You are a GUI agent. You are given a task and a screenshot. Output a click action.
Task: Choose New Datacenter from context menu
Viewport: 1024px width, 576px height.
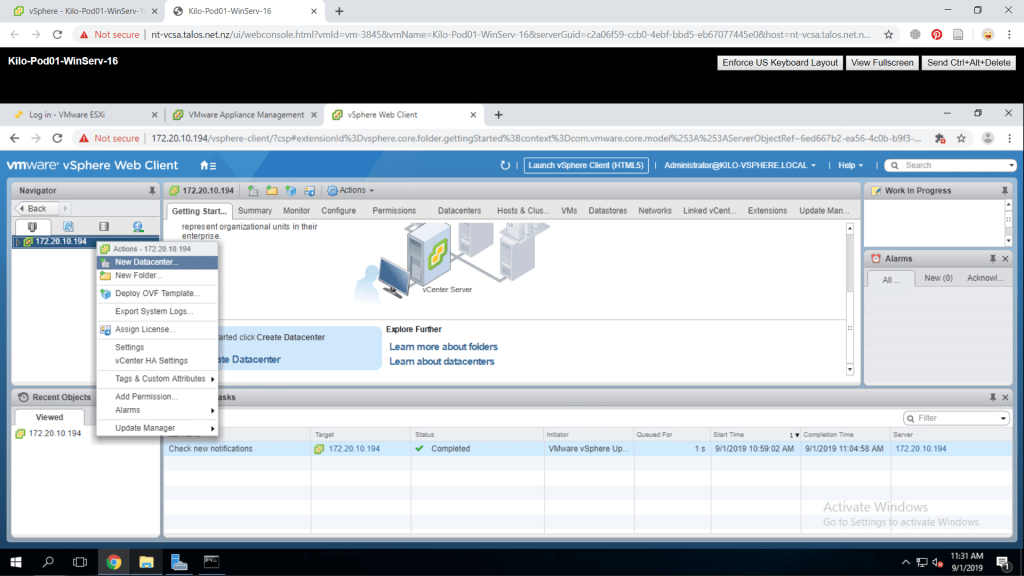tap(146, 262)
